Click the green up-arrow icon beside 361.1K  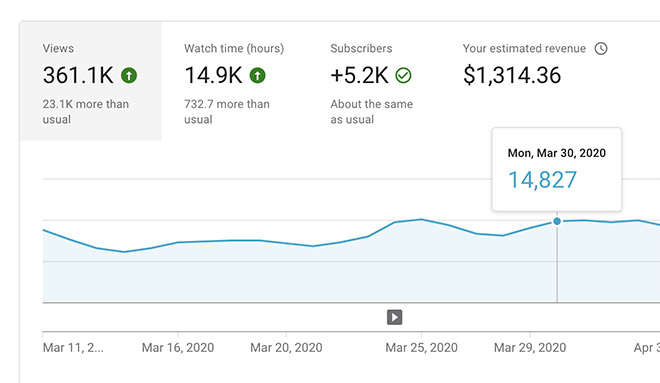129,76
